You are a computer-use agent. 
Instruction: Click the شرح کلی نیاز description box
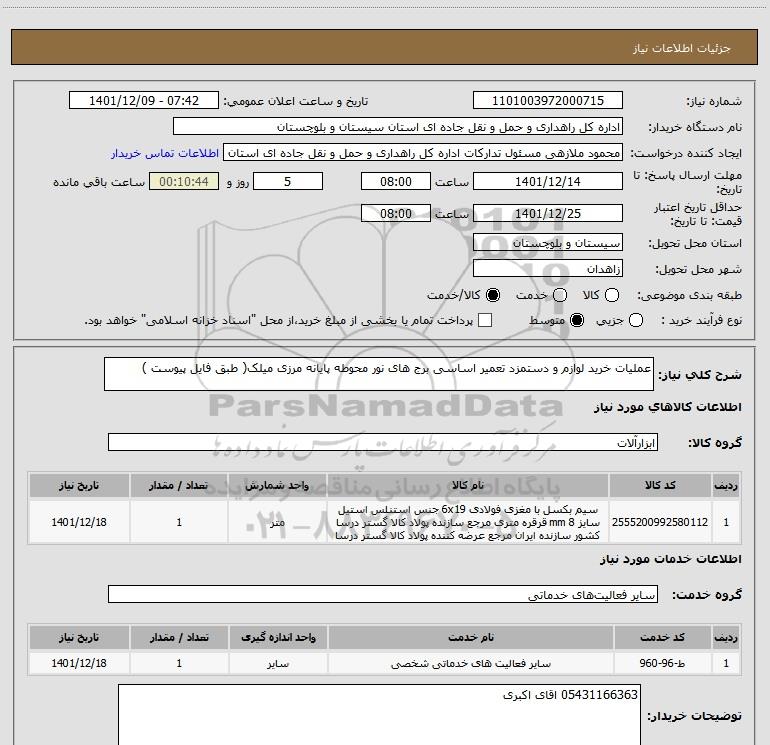(x=379, y=374)
